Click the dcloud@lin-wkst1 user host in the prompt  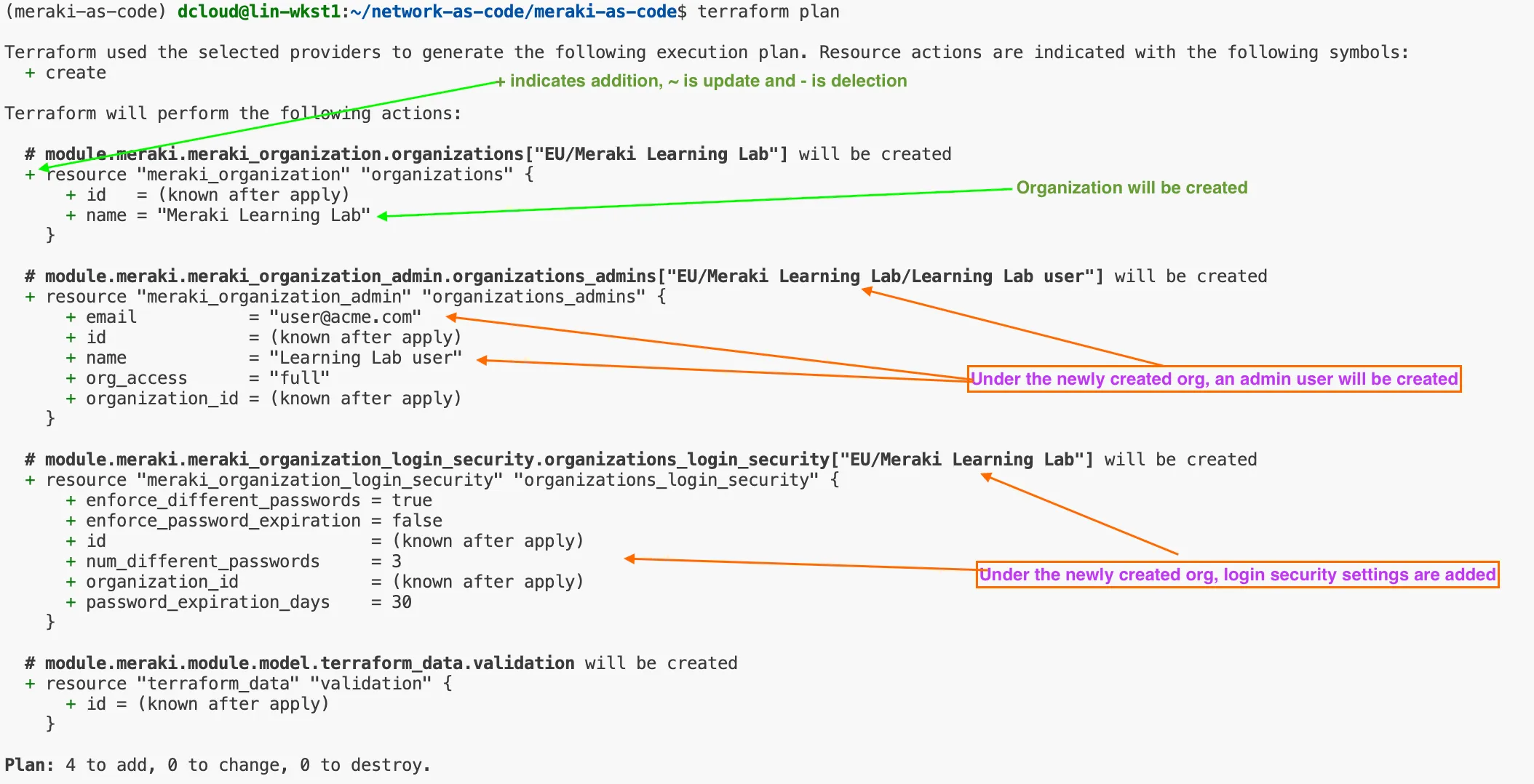click(x=258, y=12)
